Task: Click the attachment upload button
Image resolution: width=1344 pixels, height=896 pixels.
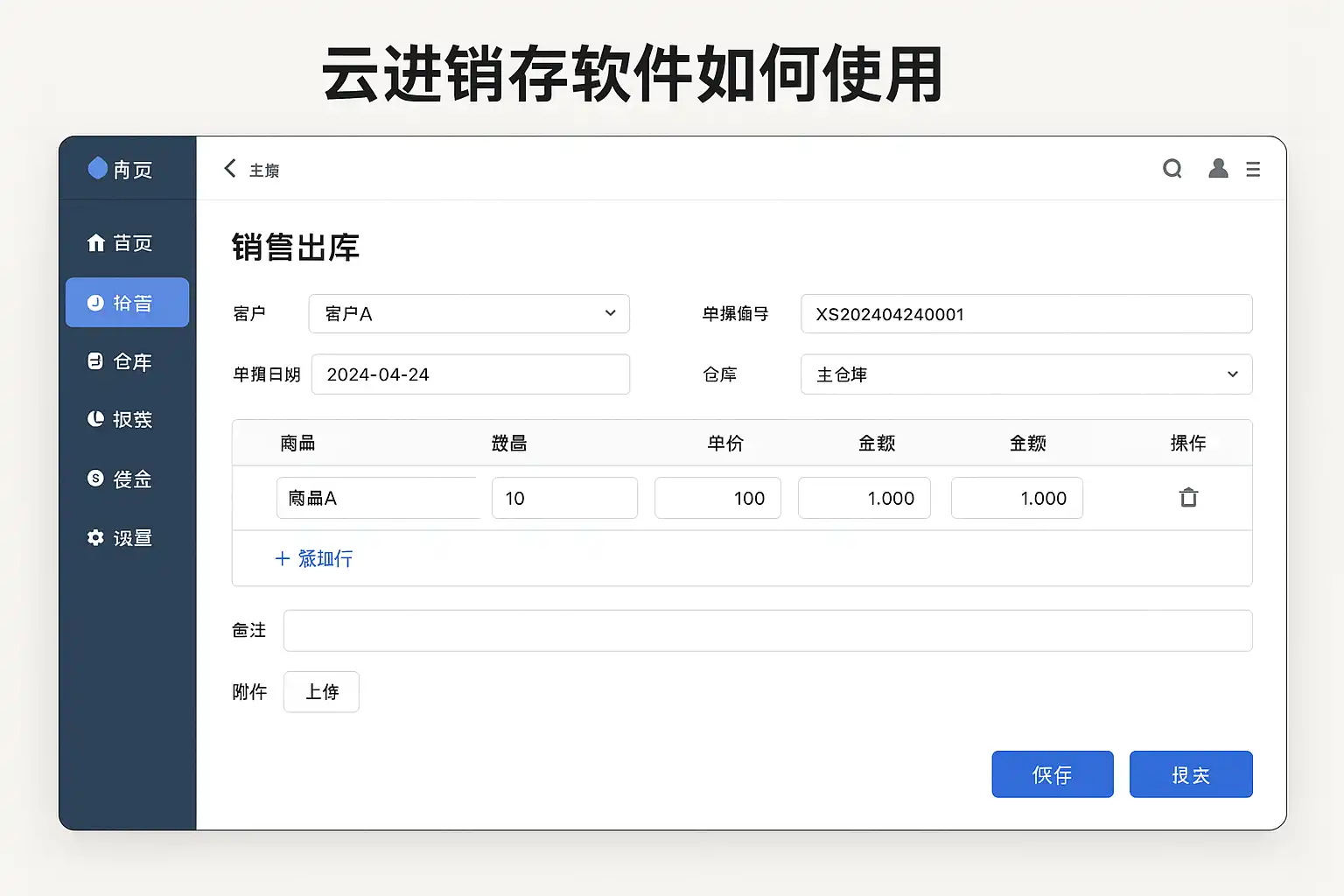Action: [x=321, y=692]
